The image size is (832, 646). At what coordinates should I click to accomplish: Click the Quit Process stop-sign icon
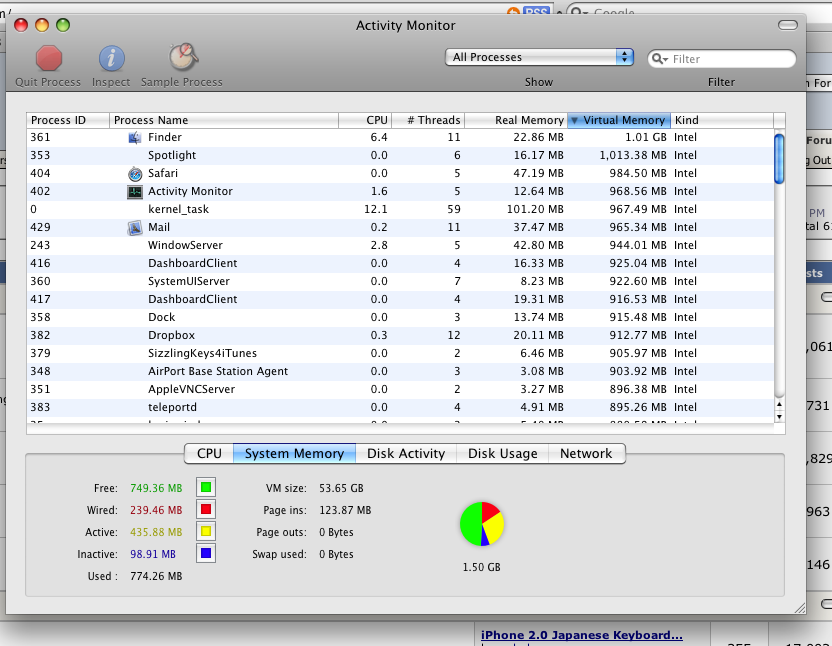click(49, 58)
